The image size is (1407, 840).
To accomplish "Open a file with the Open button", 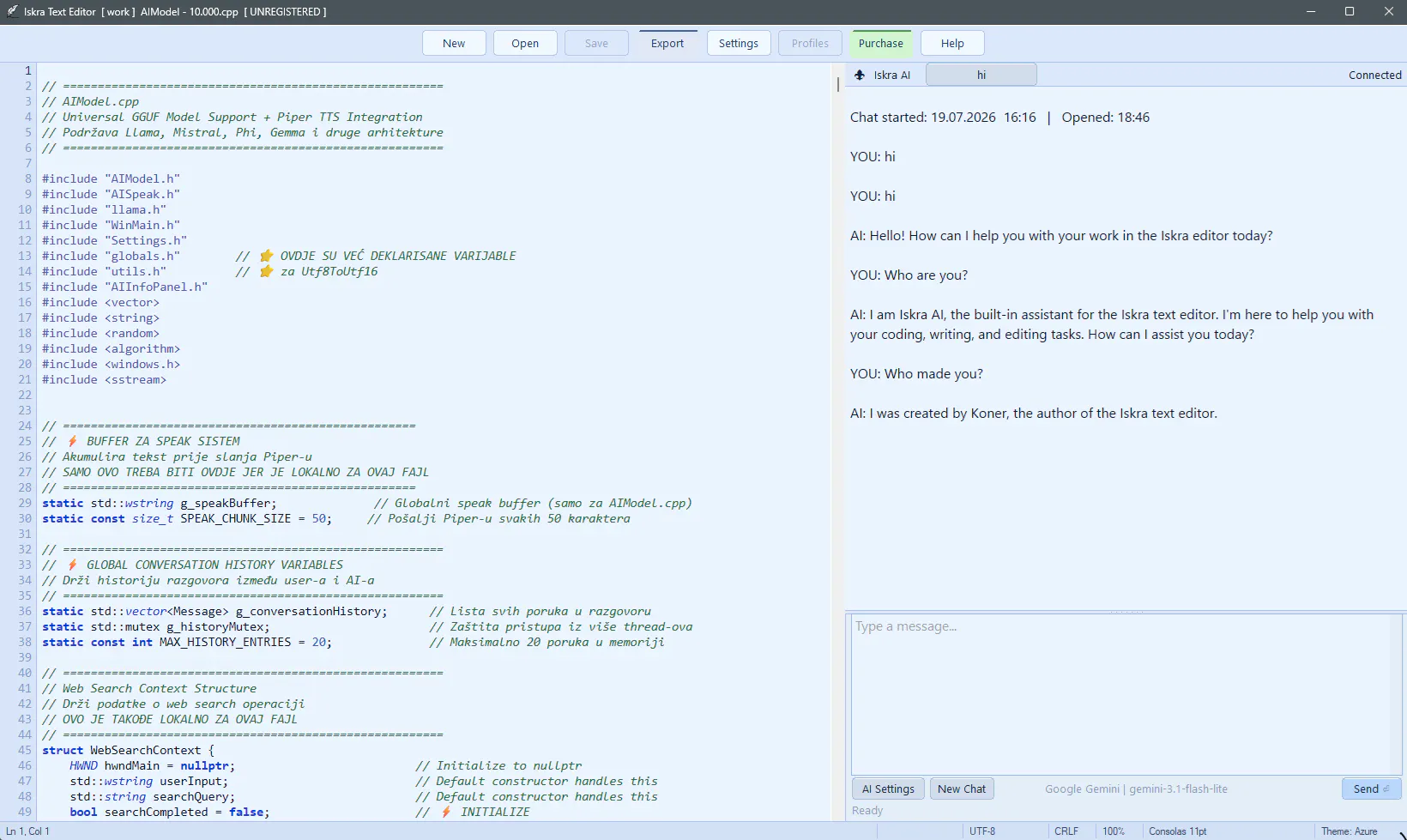I will [x=525, y=43].
